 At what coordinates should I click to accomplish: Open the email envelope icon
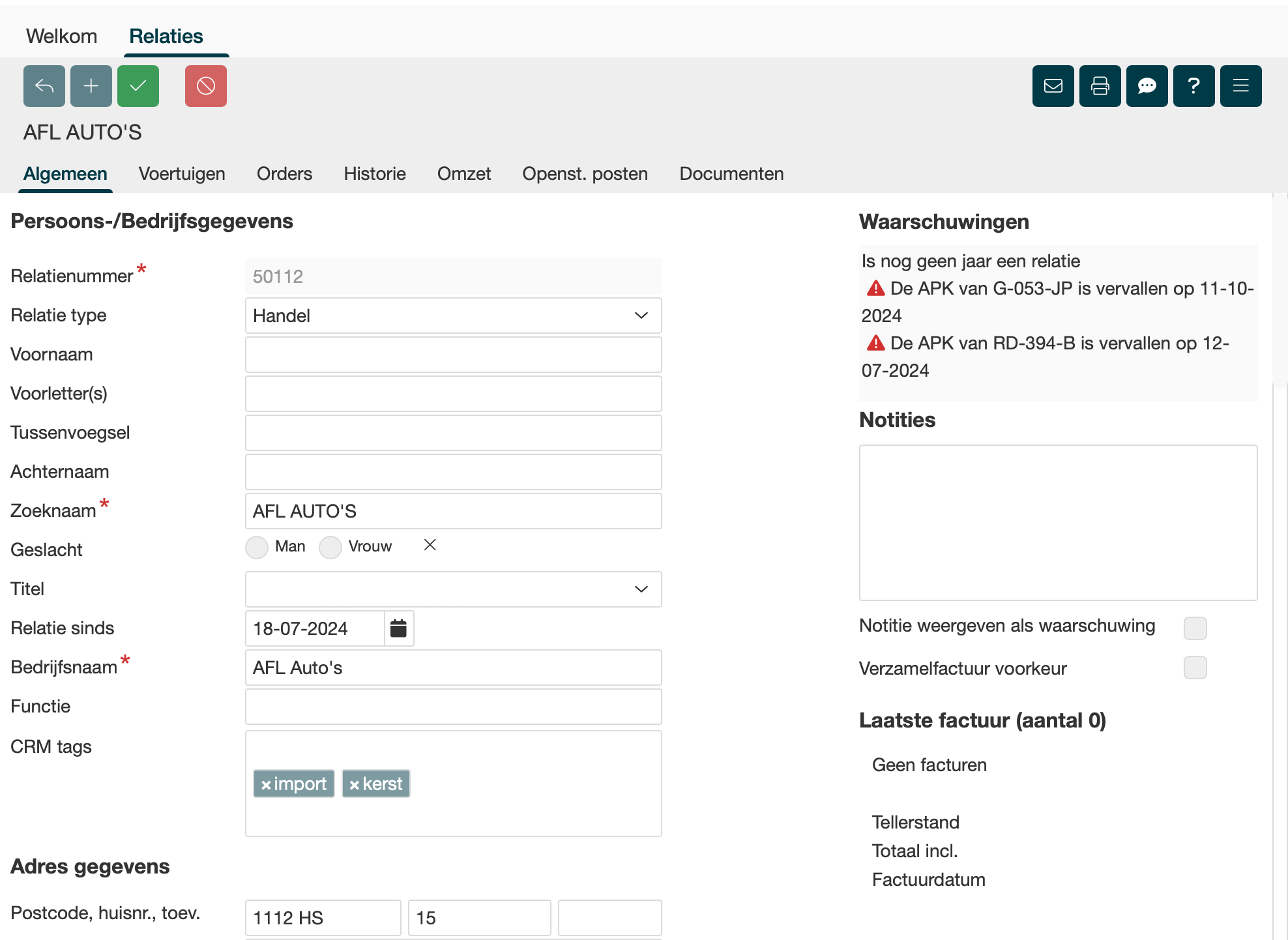point(1053,86)
